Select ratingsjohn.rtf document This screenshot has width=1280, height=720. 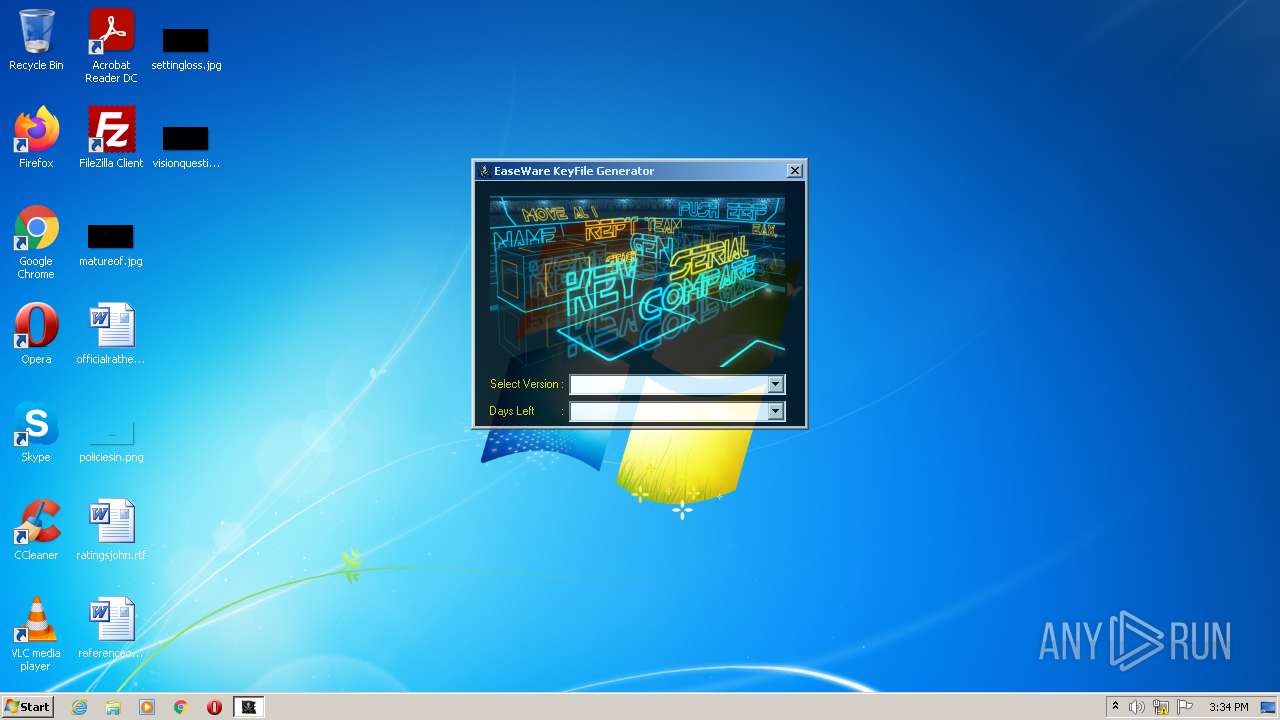tap(111, 530)
